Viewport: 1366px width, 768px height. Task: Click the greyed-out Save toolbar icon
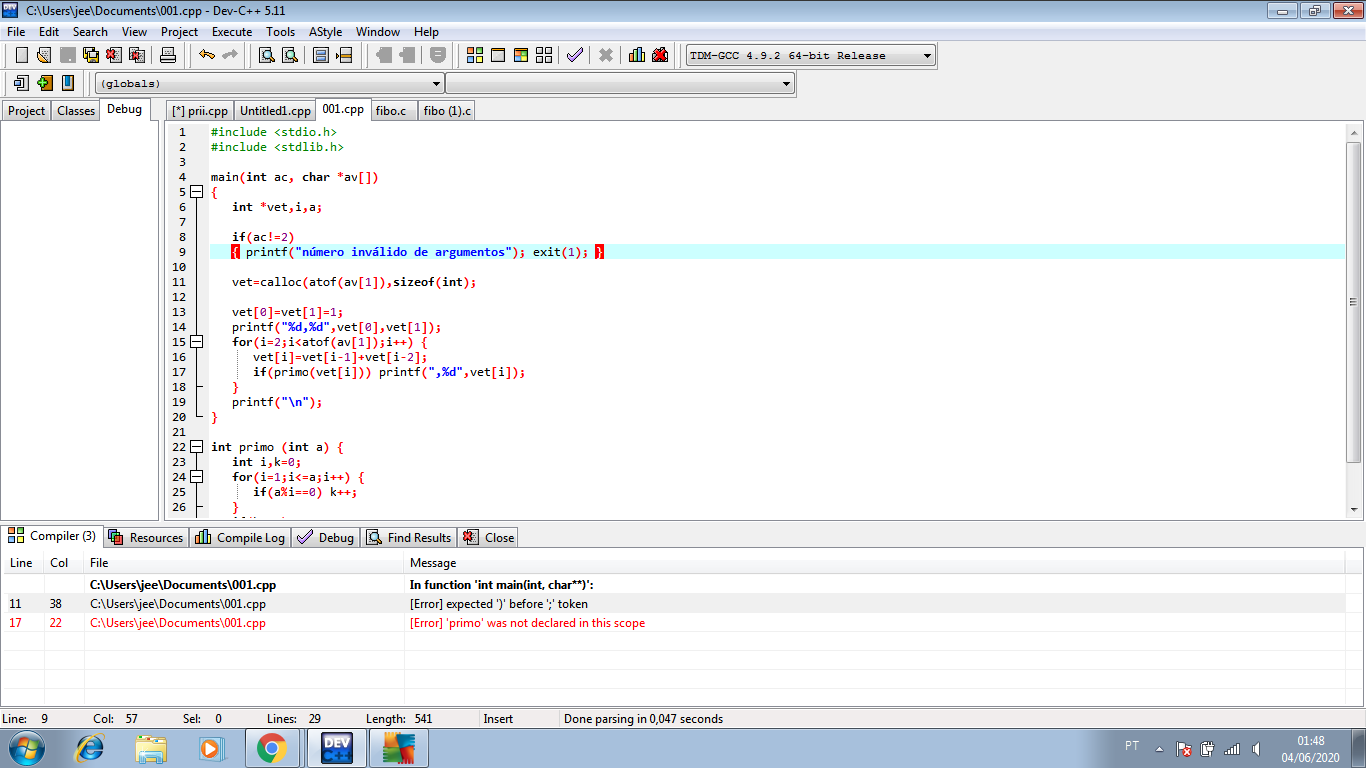(67, 55)
